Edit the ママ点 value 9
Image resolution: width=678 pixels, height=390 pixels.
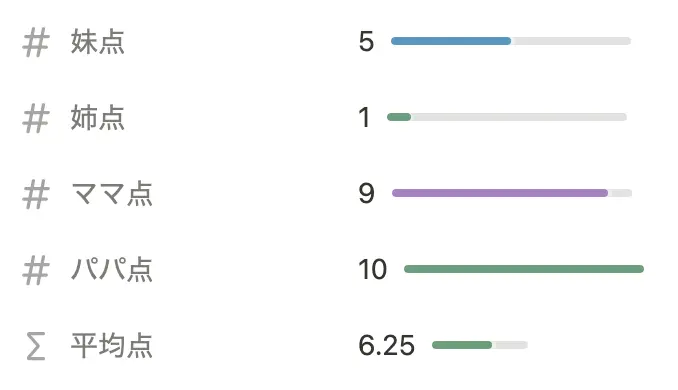click(366, 193)
